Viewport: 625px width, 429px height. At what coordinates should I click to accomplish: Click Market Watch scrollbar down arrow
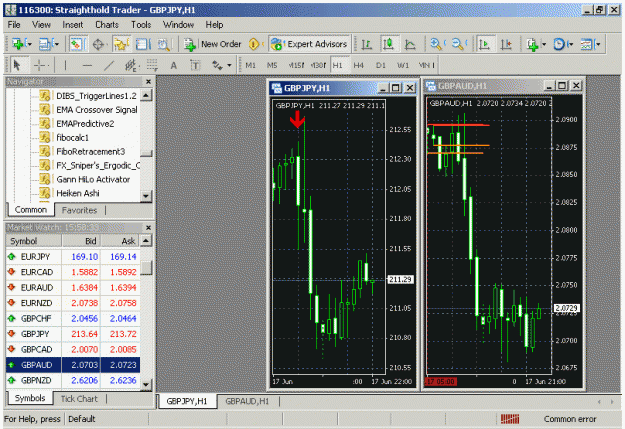tap(146, 384)
